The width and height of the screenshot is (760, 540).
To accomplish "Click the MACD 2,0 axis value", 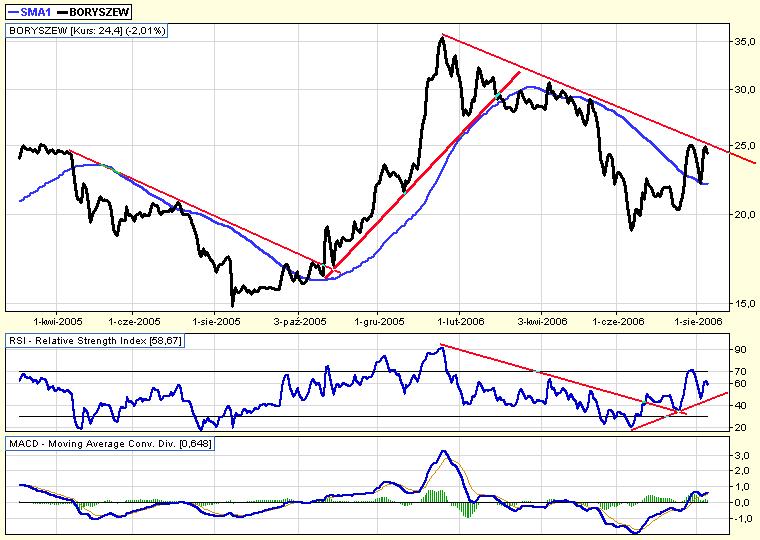I will (742, 471).
